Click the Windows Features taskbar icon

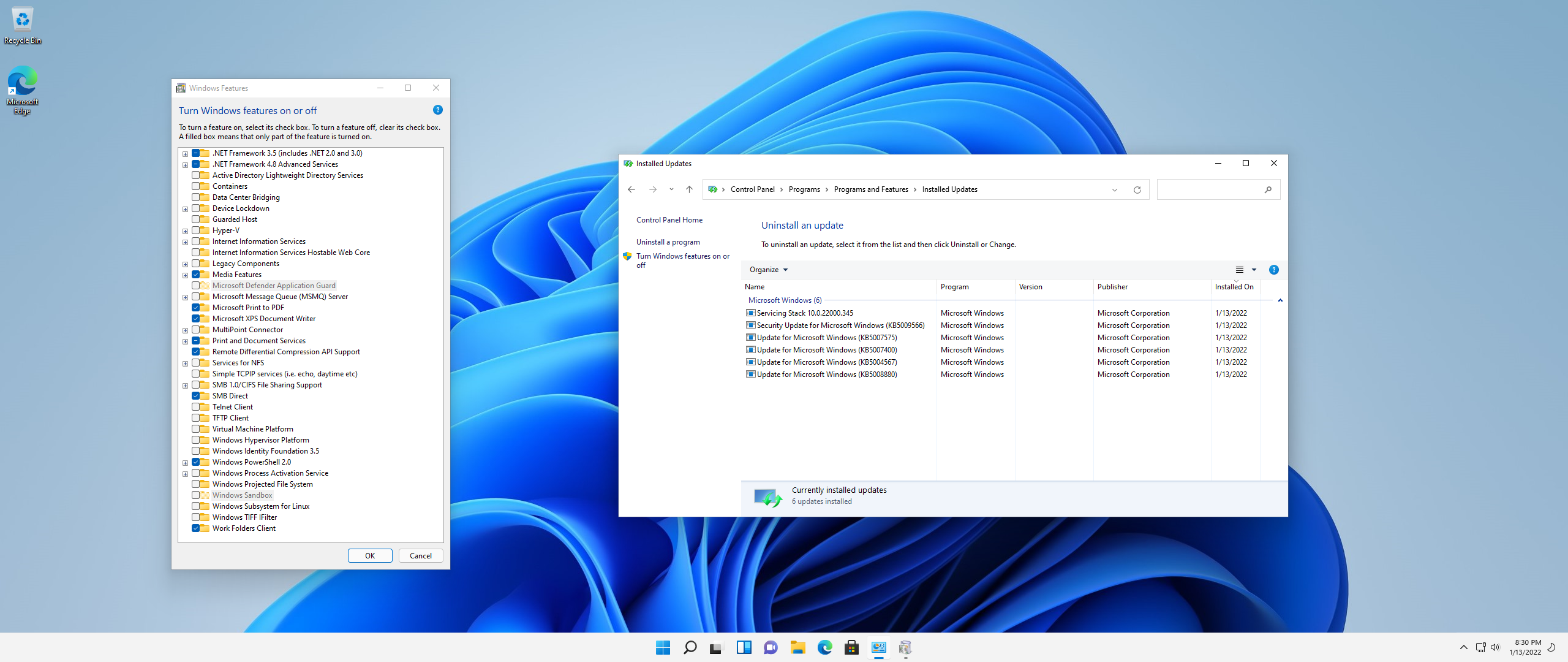905,647
